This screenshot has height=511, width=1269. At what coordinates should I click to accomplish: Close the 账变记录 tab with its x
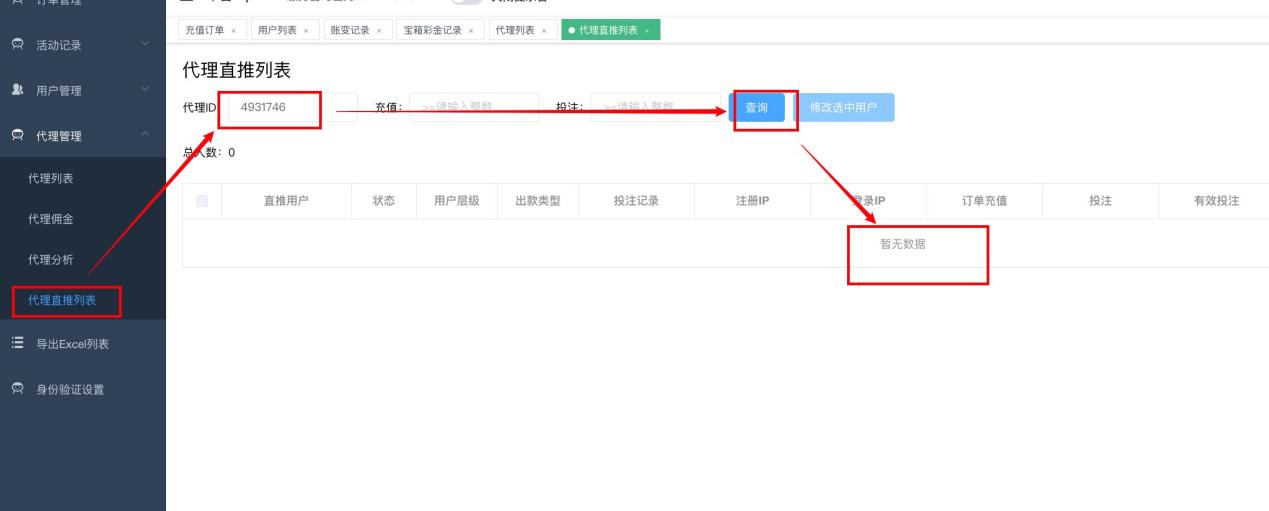[377, 31]
